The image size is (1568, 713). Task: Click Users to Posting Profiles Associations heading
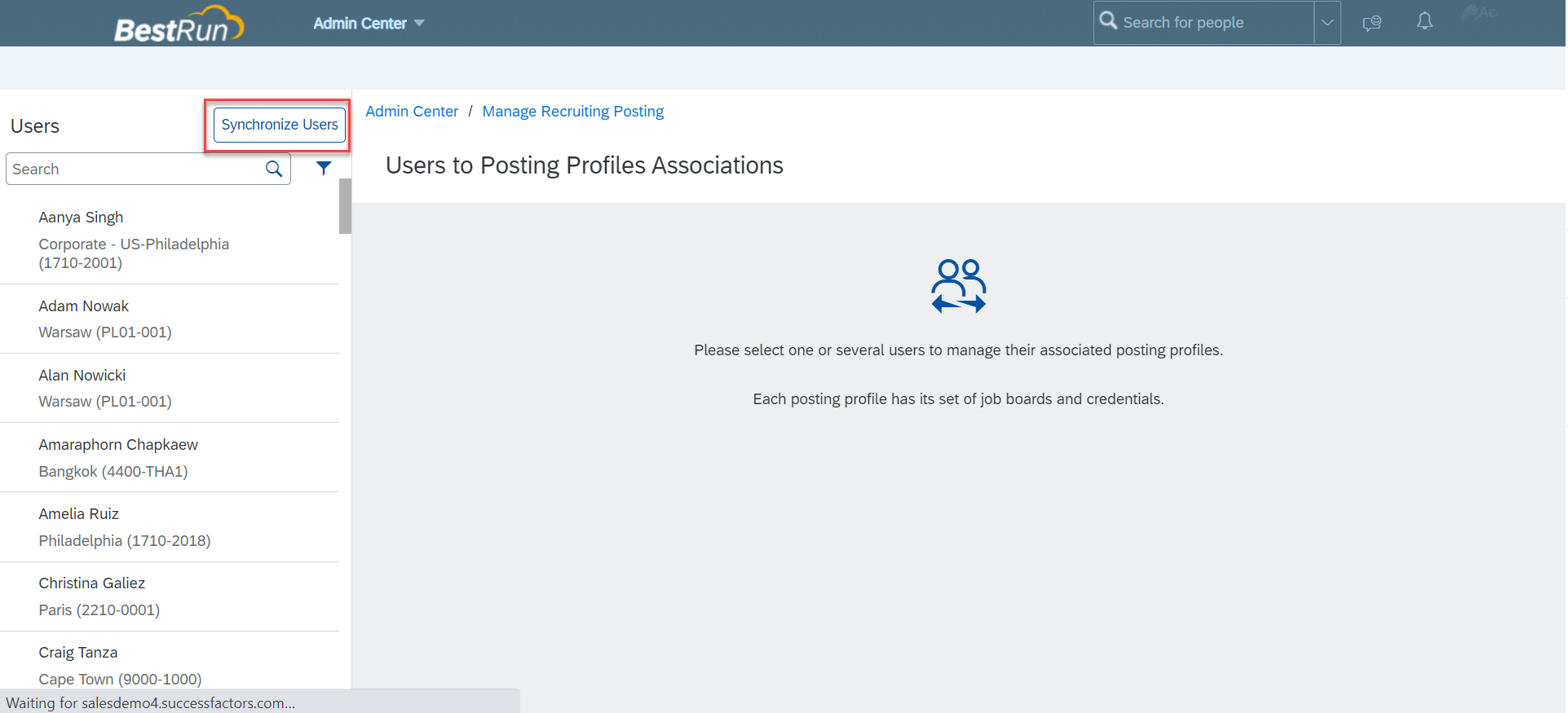(x=585, y=165)
